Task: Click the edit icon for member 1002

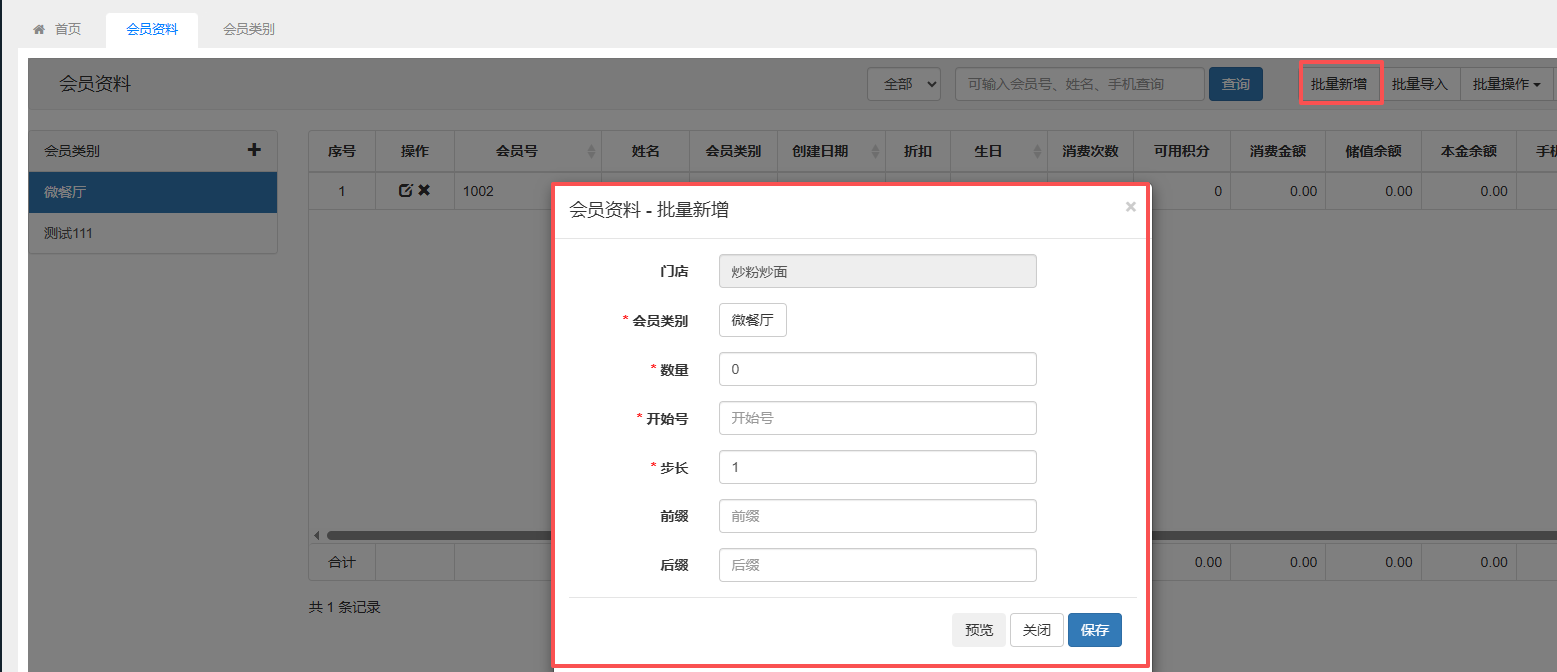Action: (405, 190)
